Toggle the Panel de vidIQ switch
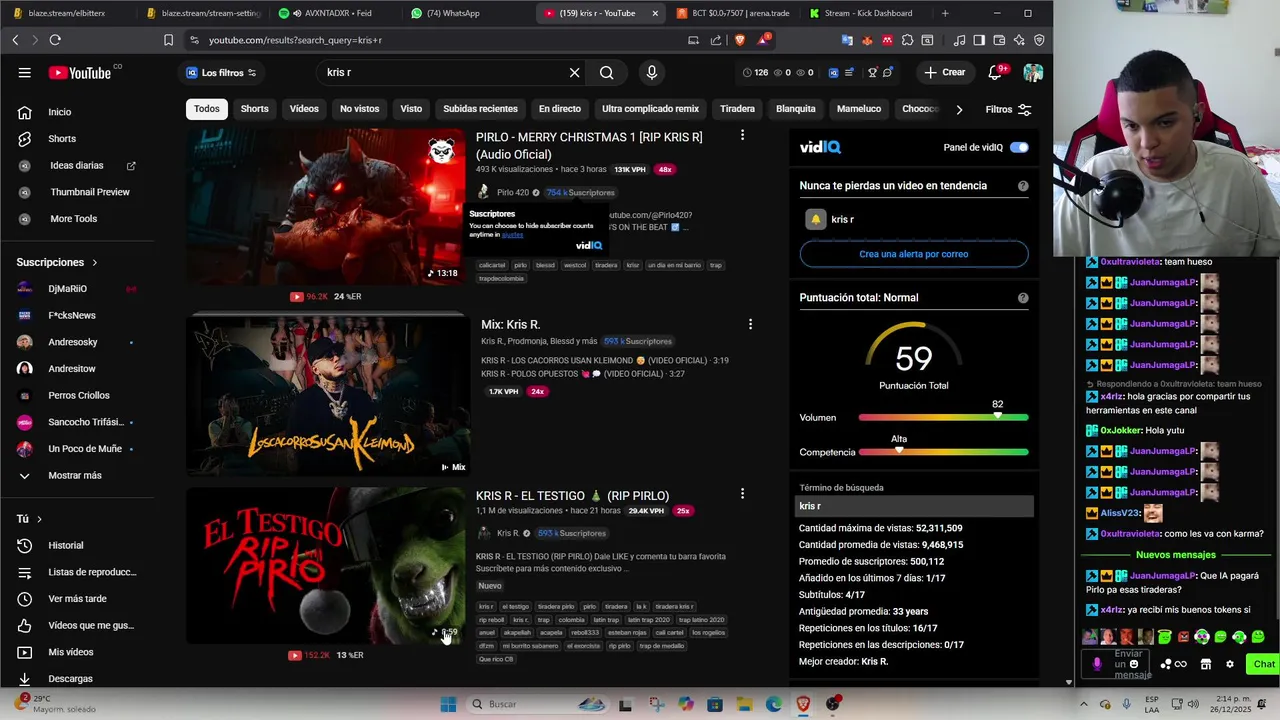 (1019, 147)
